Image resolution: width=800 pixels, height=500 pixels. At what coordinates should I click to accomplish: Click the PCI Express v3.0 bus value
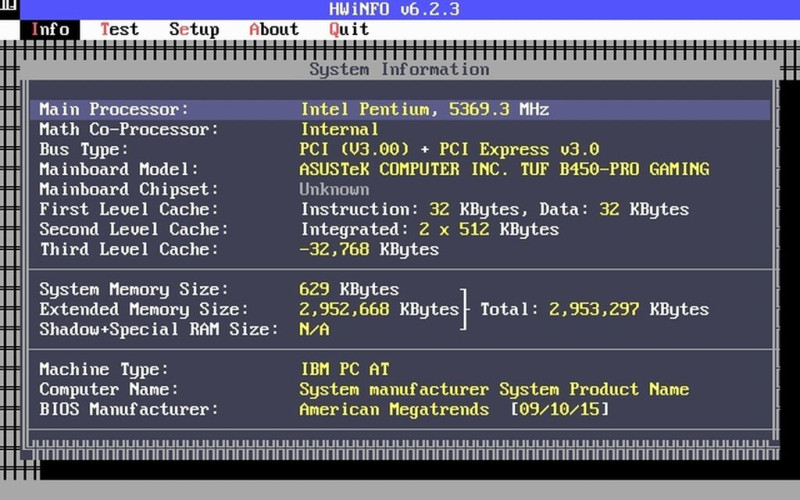point(519,149)
